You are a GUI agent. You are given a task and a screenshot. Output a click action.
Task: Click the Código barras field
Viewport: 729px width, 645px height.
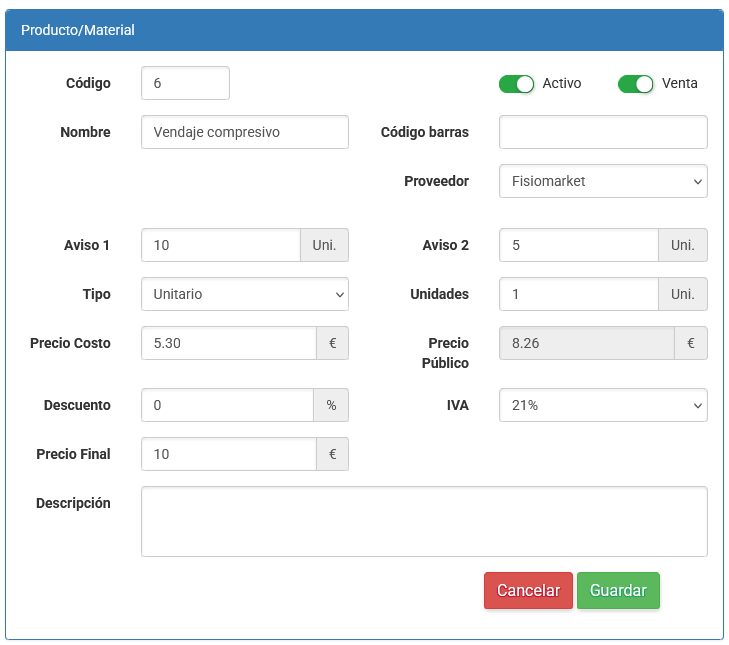tap(602, 132)
